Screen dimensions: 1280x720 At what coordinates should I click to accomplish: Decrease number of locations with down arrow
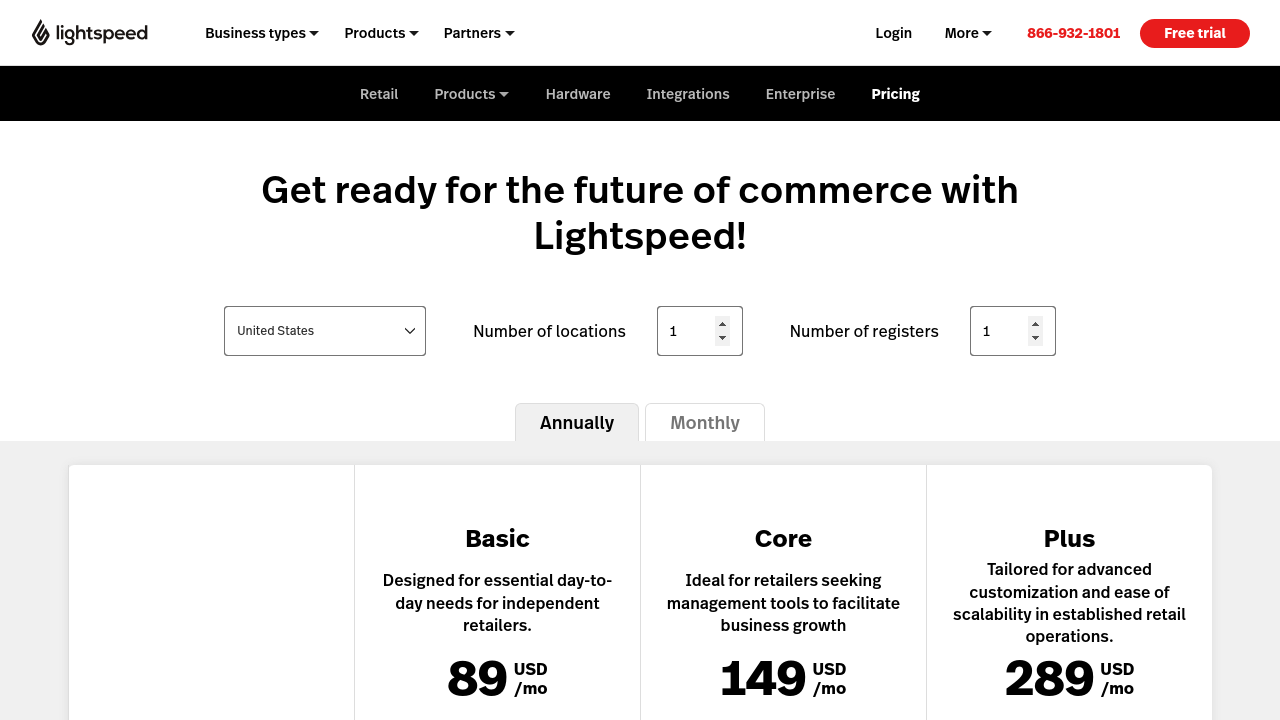(x=722, y=338)
